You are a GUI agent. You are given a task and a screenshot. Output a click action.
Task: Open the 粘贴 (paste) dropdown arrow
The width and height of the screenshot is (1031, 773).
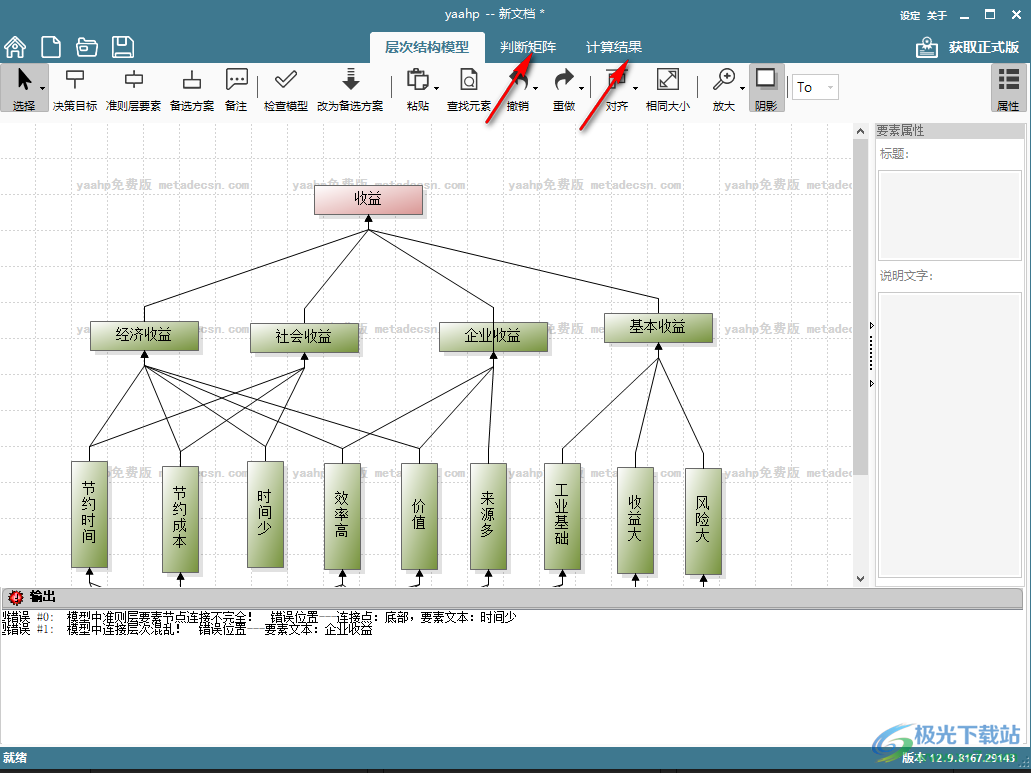437,88
